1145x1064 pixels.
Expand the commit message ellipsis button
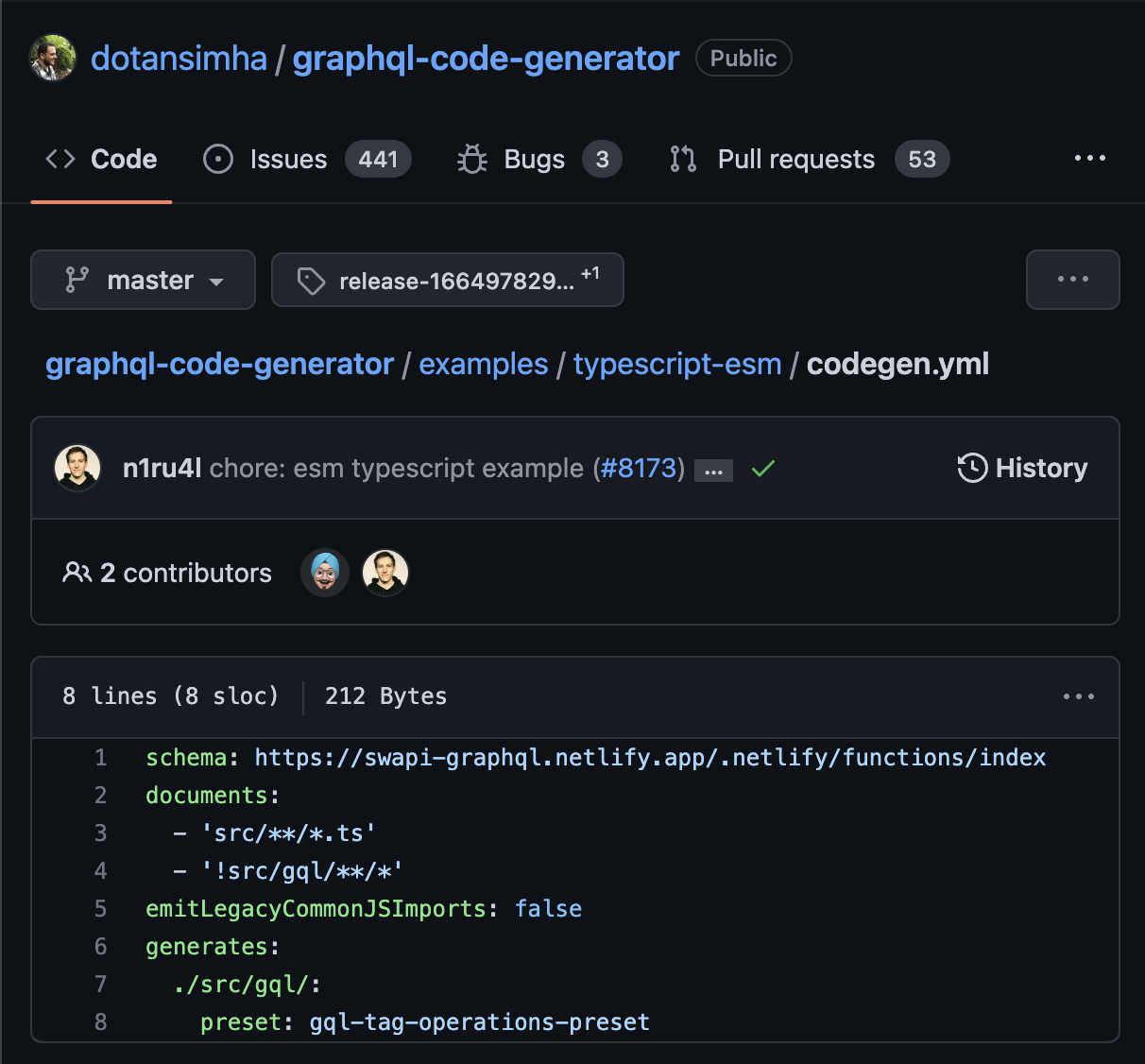(713, 470)
